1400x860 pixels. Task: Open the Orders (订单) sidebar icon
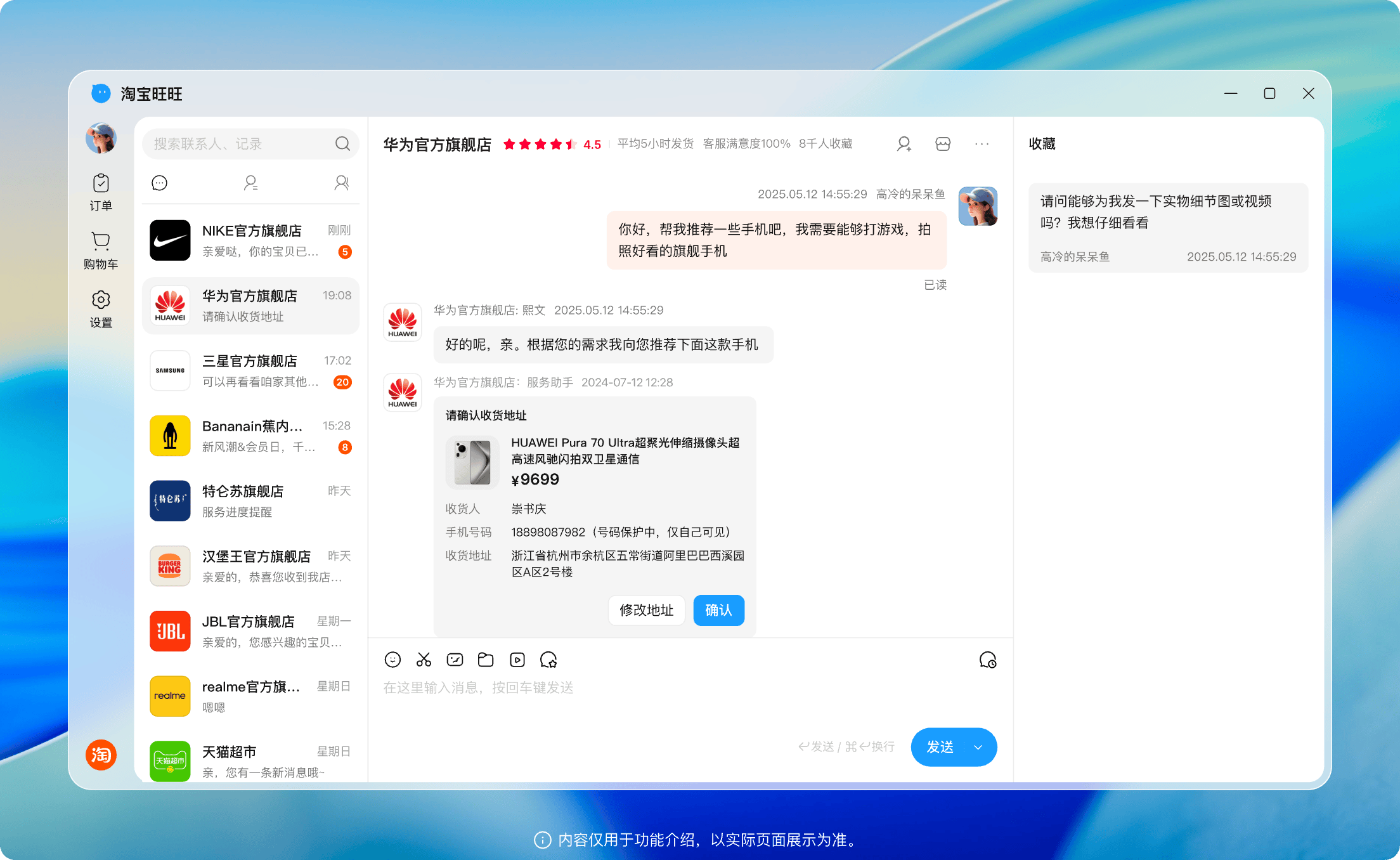101,192
